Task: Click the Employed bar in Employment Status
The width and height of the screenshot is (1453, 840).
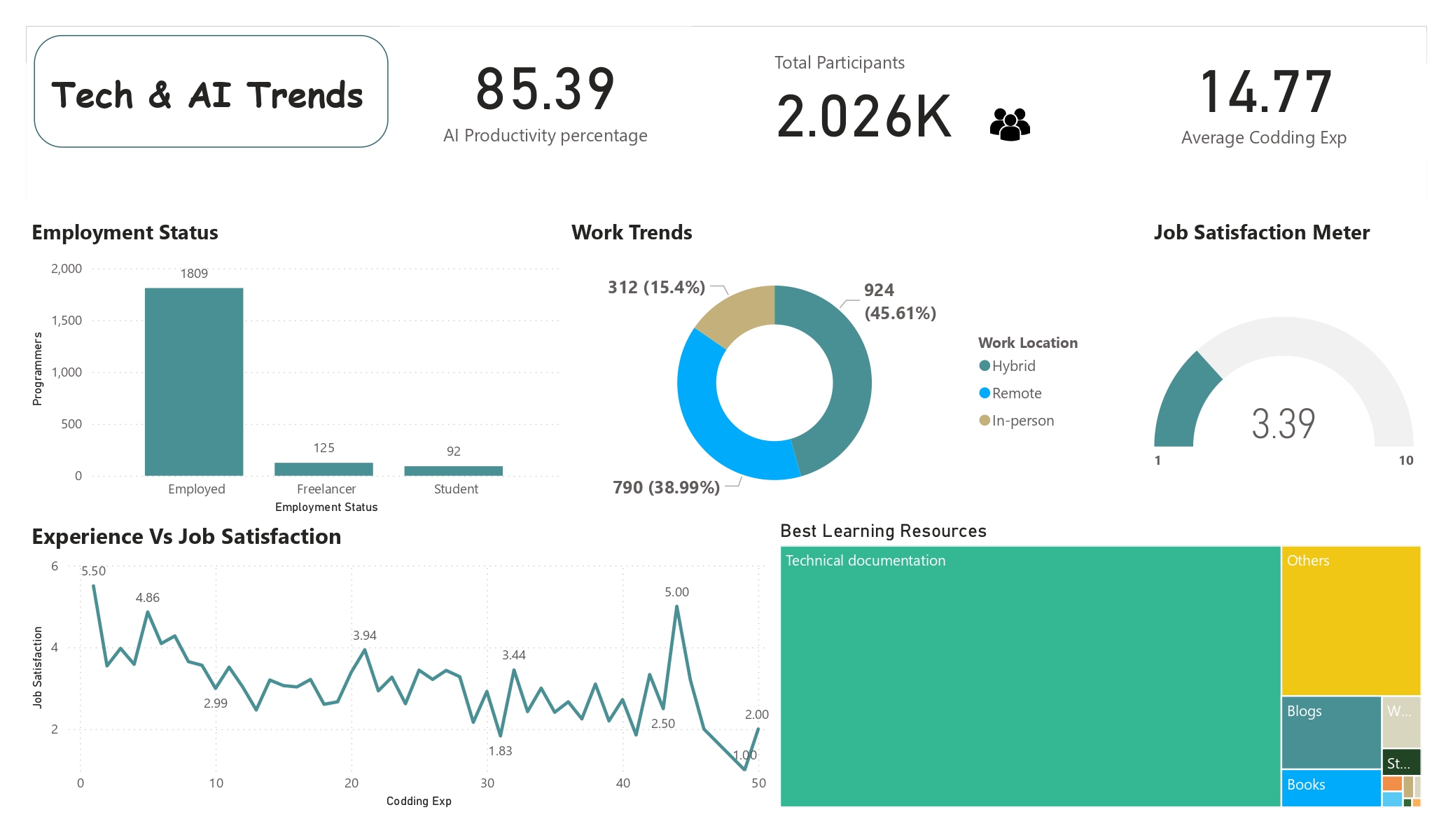Action: coord(194,381)
